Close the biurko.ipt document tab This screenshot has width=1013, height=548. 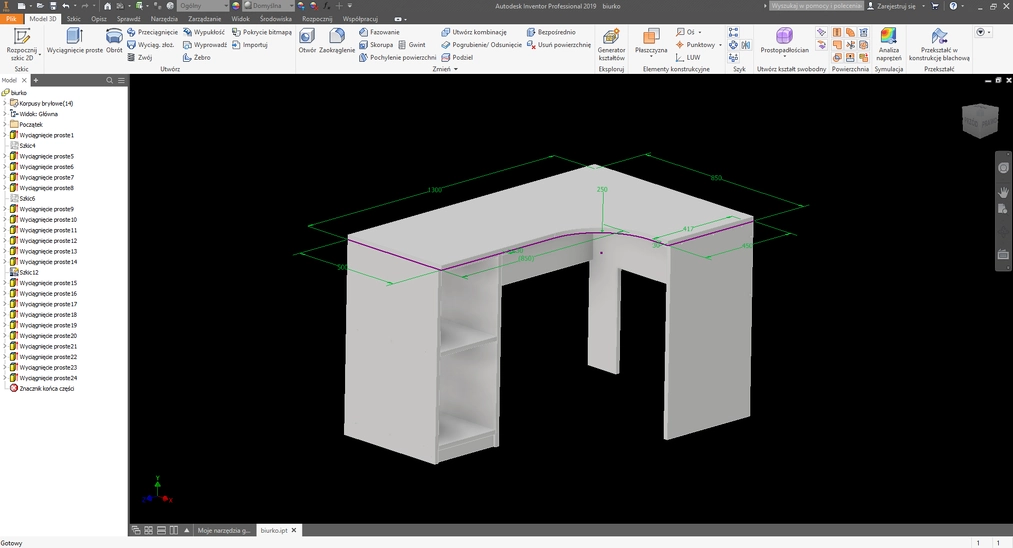tap(294, 530)
